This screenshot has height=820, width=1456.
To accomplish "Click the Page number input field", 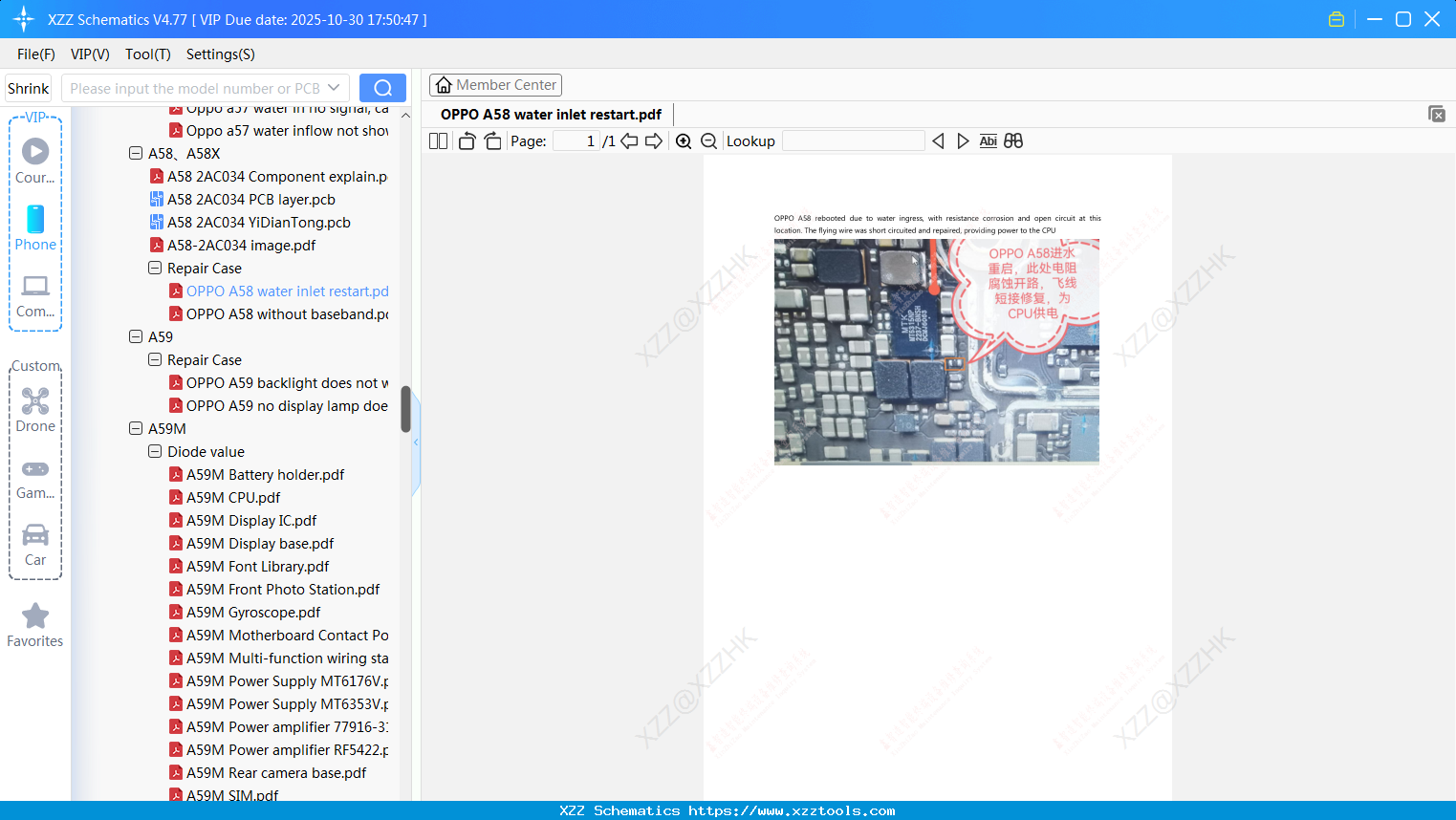I will tap(576, 140).
